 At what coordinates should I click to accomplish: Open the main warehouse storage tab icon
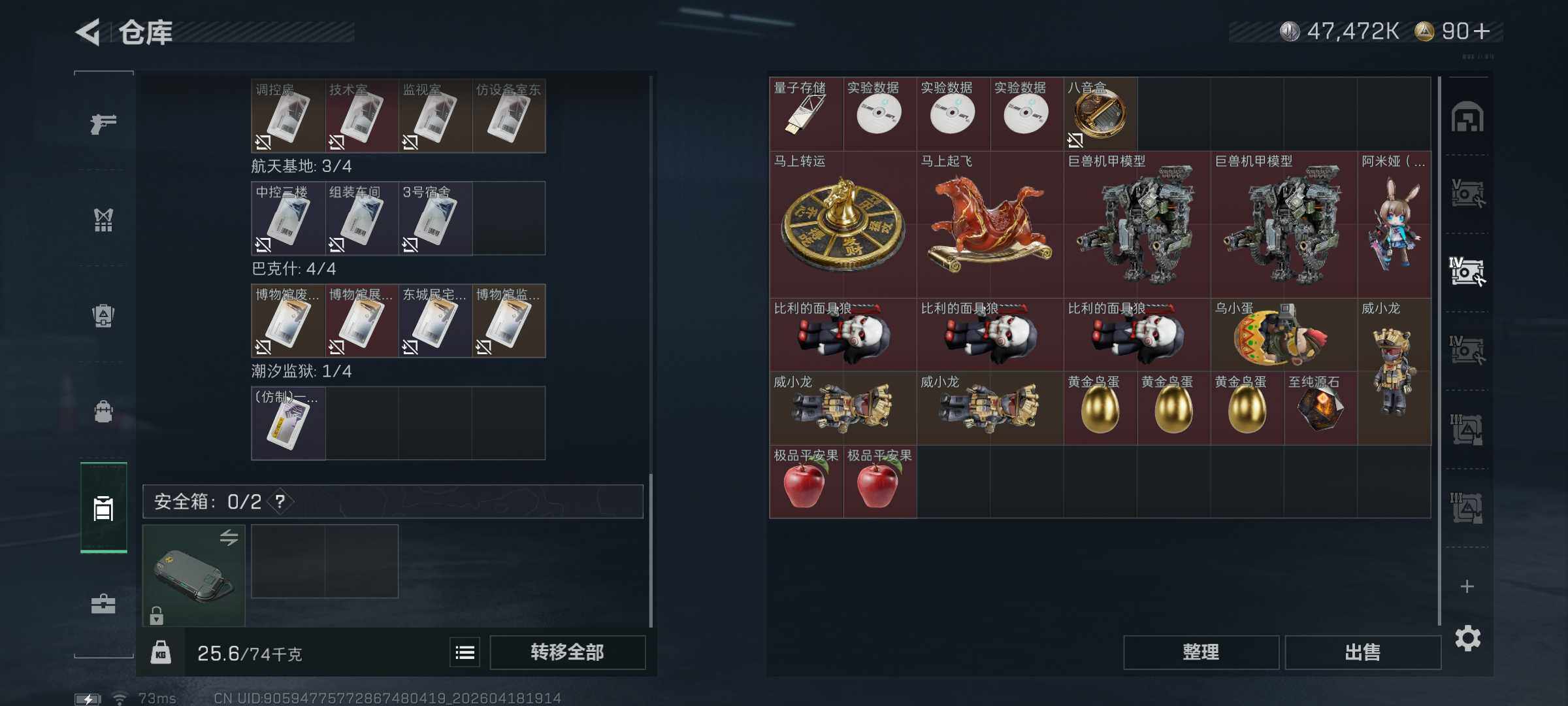(1467, 117)
